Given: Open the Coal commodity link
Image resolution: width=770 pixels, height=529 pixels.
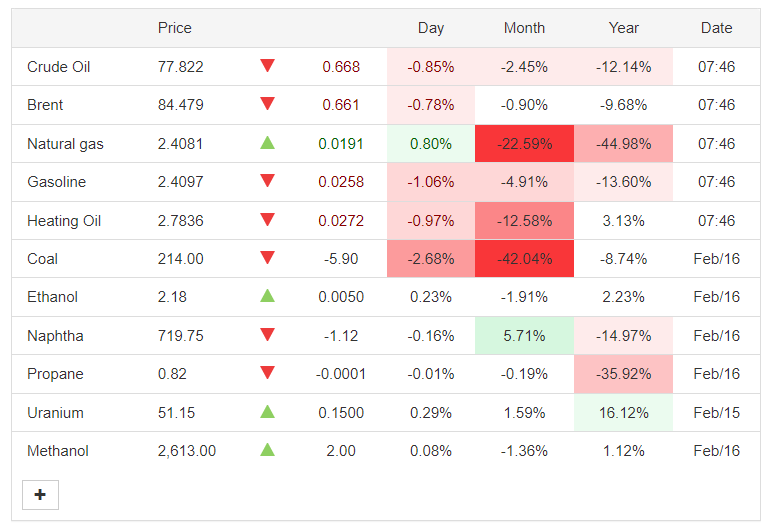Looking at the screenshot, I should click(x=42, y=259).
